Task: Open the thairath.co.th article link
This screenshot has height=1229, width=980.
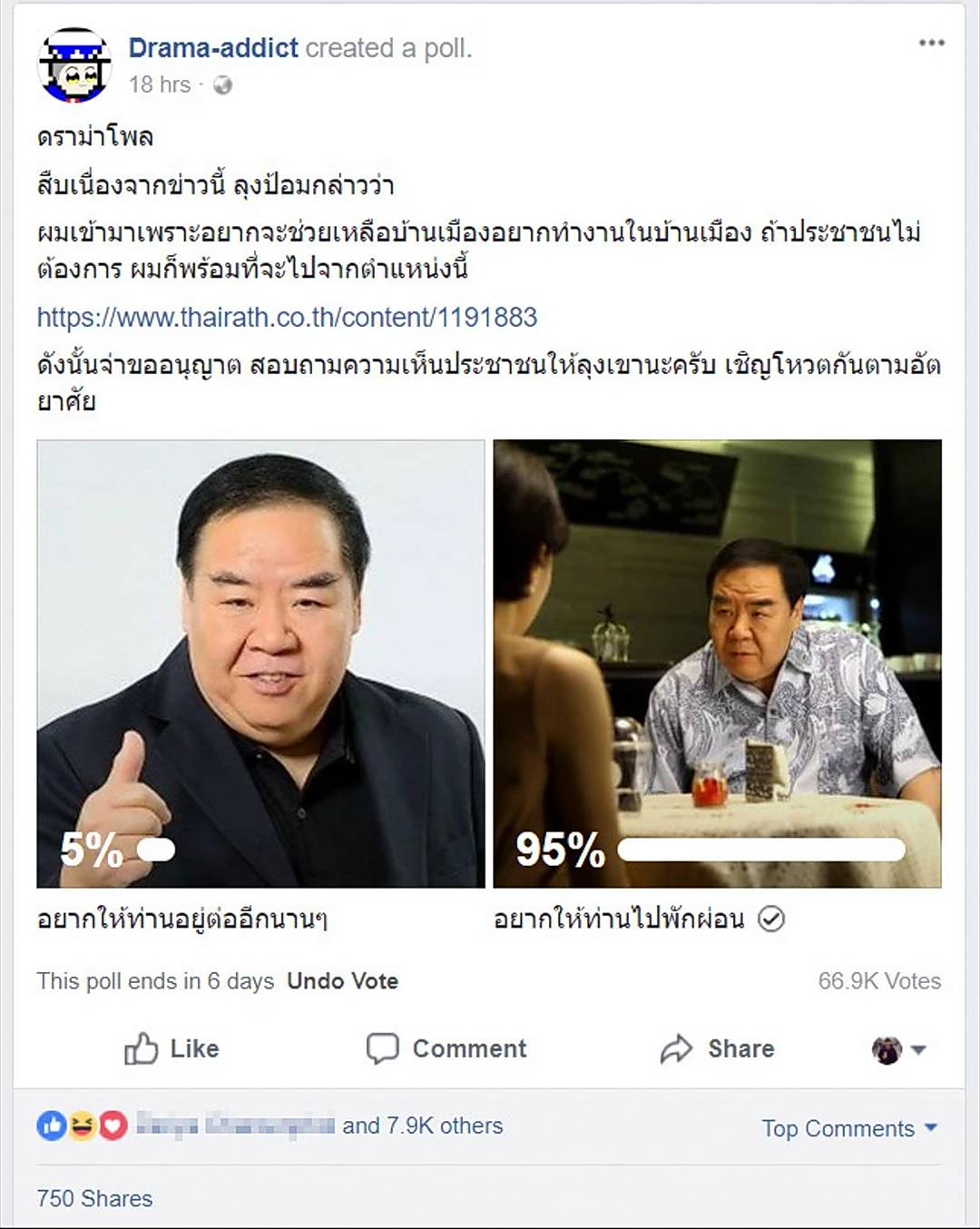Action: pyautogui.click(x=287, y=317)
